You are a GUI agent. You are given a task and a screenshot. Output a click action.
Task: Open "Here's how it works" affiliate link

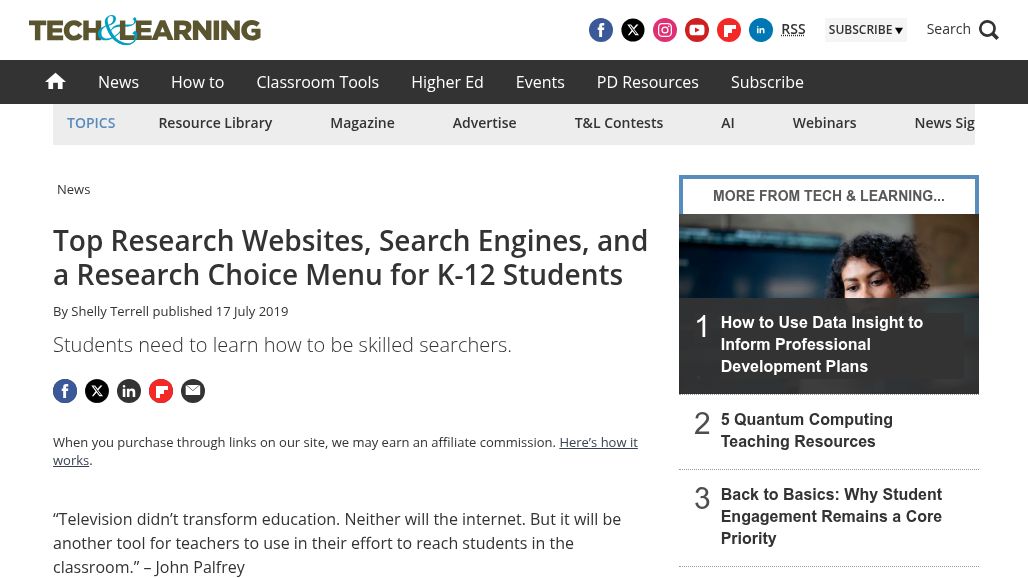click(598, 442)
